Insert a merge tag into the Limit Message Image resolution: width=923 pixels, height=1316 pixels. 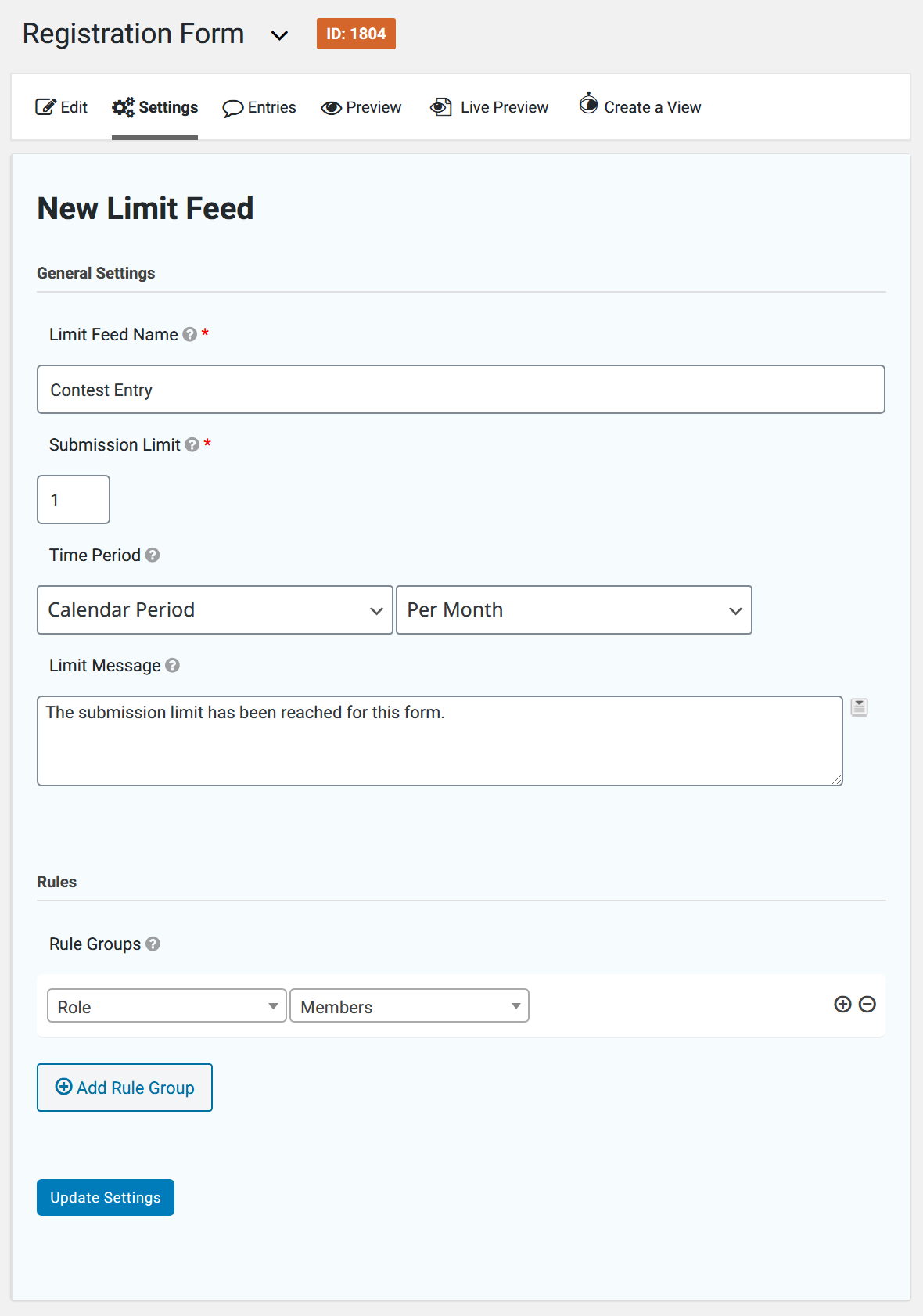tap(859, 707)
